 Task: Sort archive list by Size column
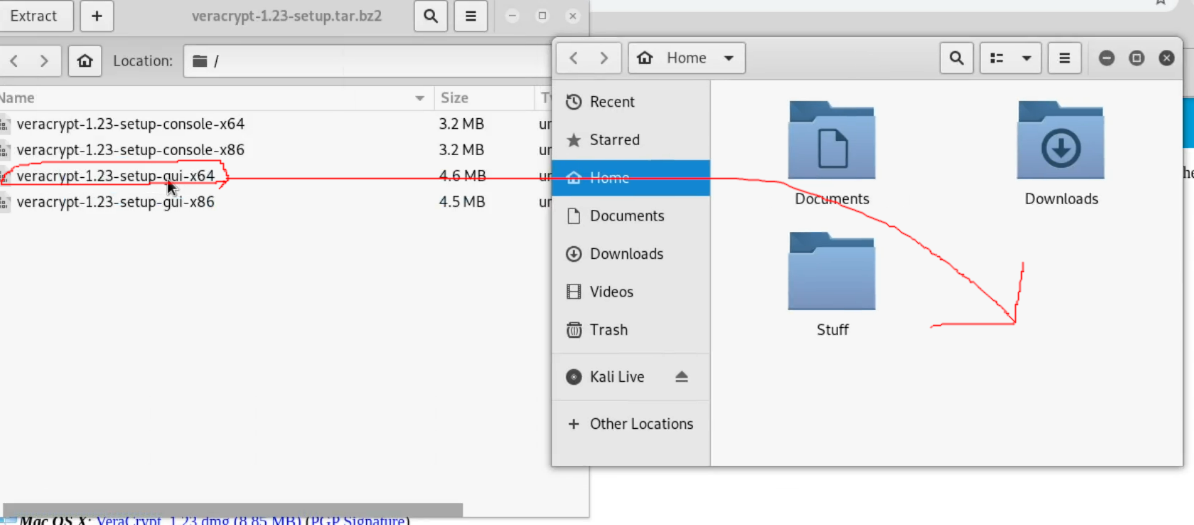point(484,98)
